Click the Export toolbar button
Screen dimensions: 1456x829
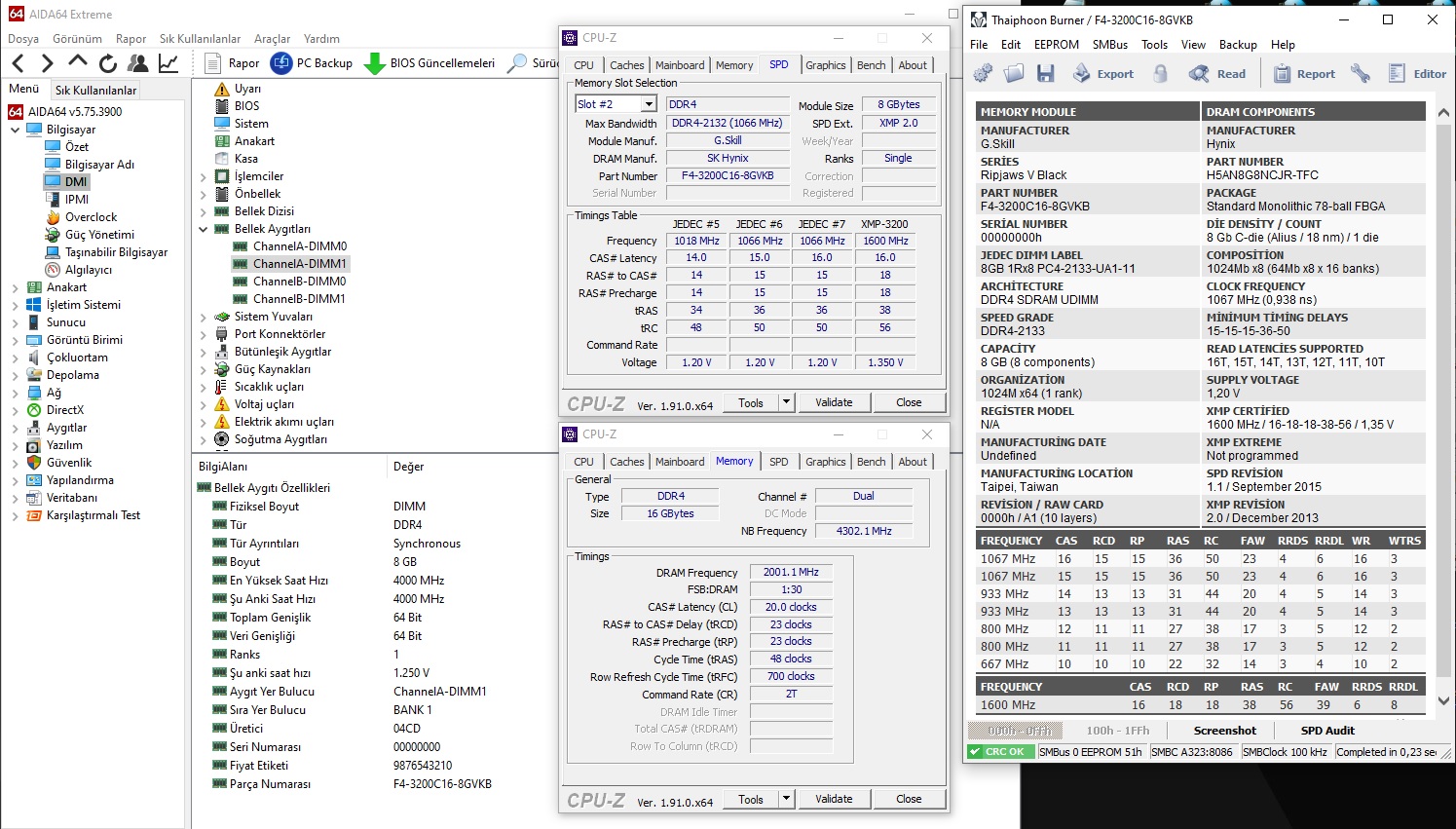tap(1103, 73)
